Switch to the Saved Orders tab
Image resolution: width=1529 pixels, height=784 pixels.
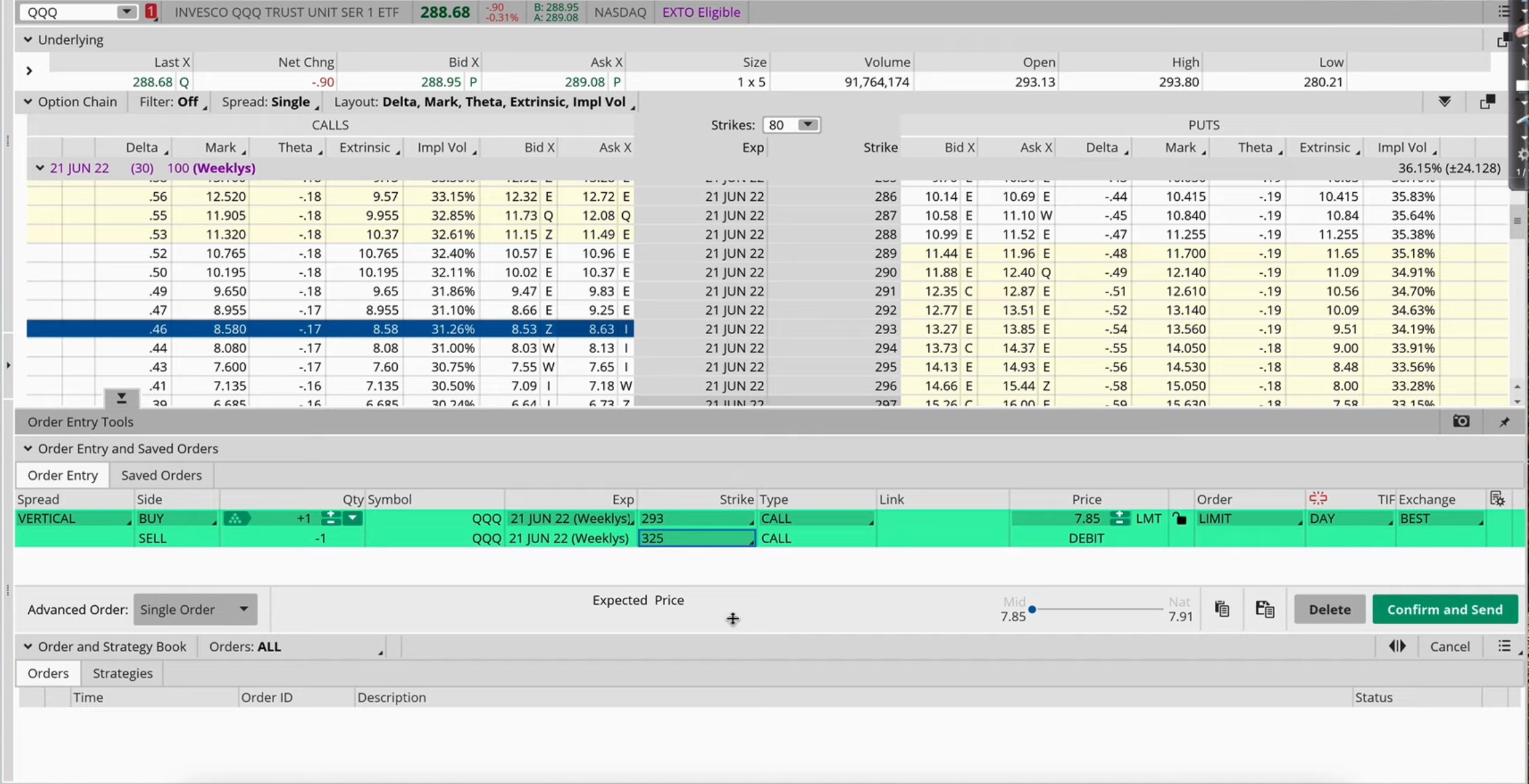click(161, 475)
